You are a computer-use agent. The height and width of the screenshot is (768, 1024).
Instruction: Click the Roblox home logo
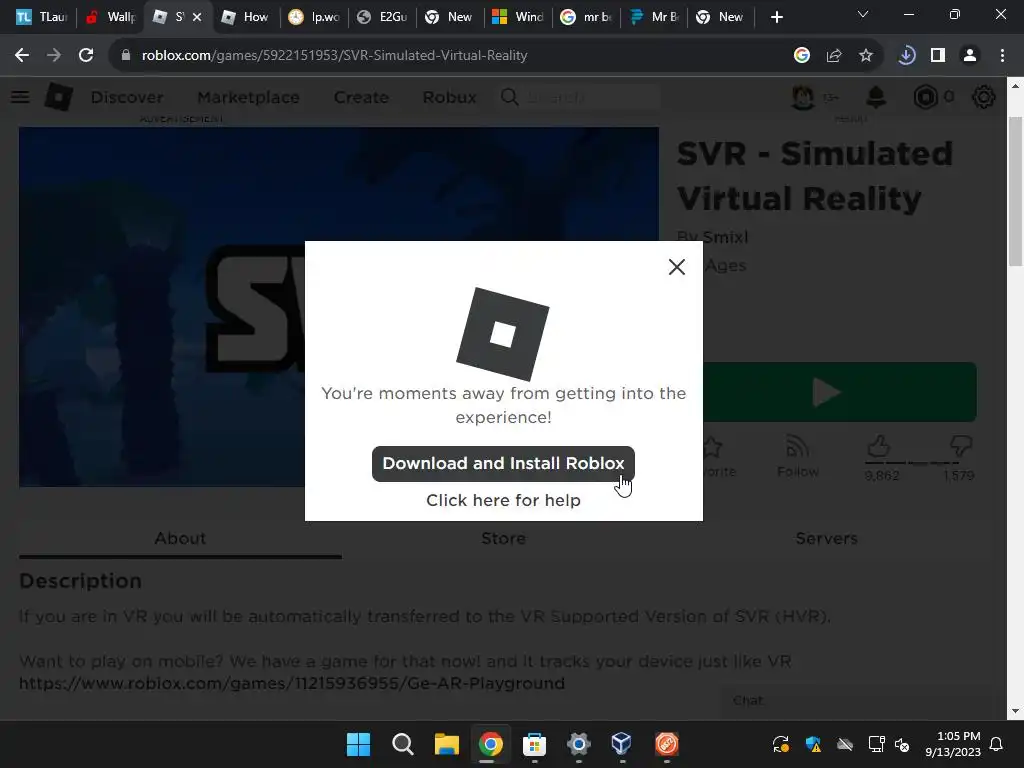pos(59,97)
